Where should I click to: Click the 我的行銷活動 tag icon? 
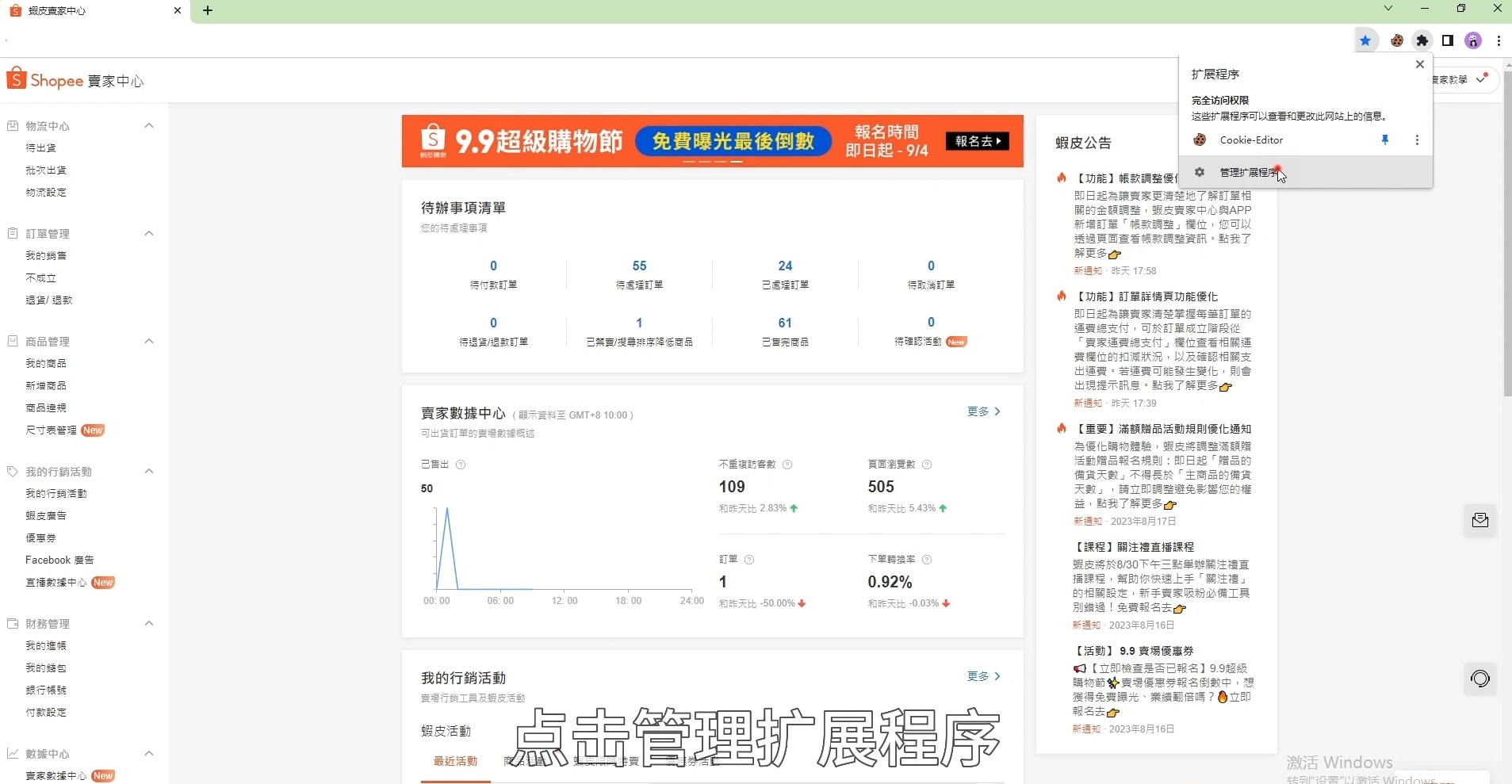pos(13,471)
